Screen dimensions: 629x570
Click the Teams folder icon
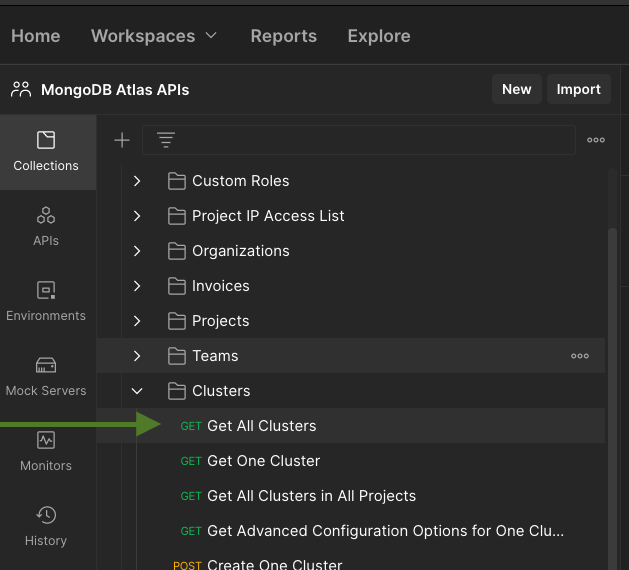pyautogui.click(x=177, y=356)
